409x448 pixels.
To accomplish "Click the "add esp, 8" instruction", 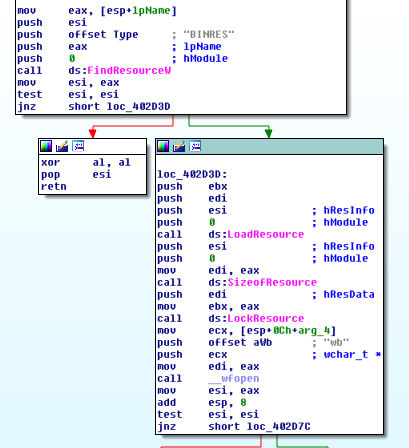I will tap(202, 402).
